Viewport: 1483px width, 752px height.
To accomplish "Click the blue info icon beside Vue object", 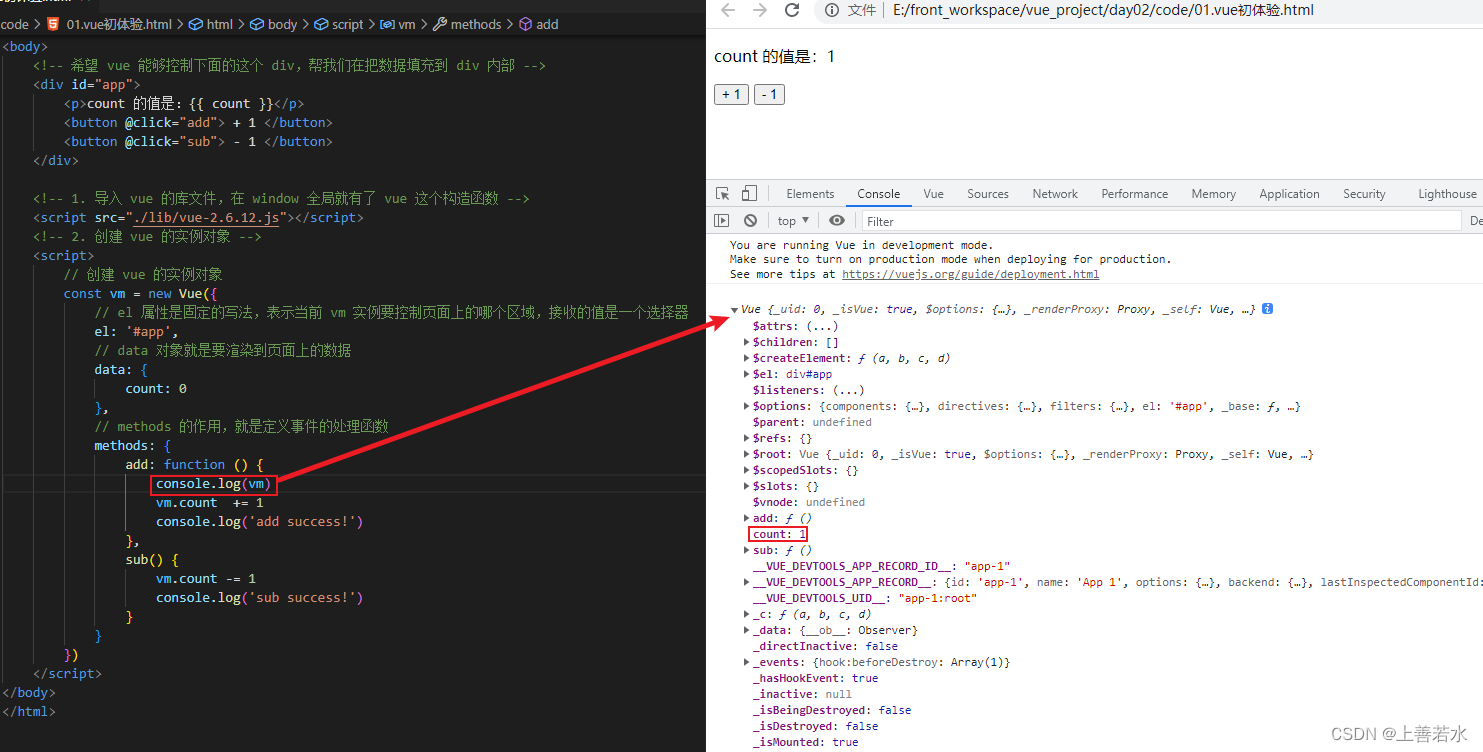I will pos(1267,309).
